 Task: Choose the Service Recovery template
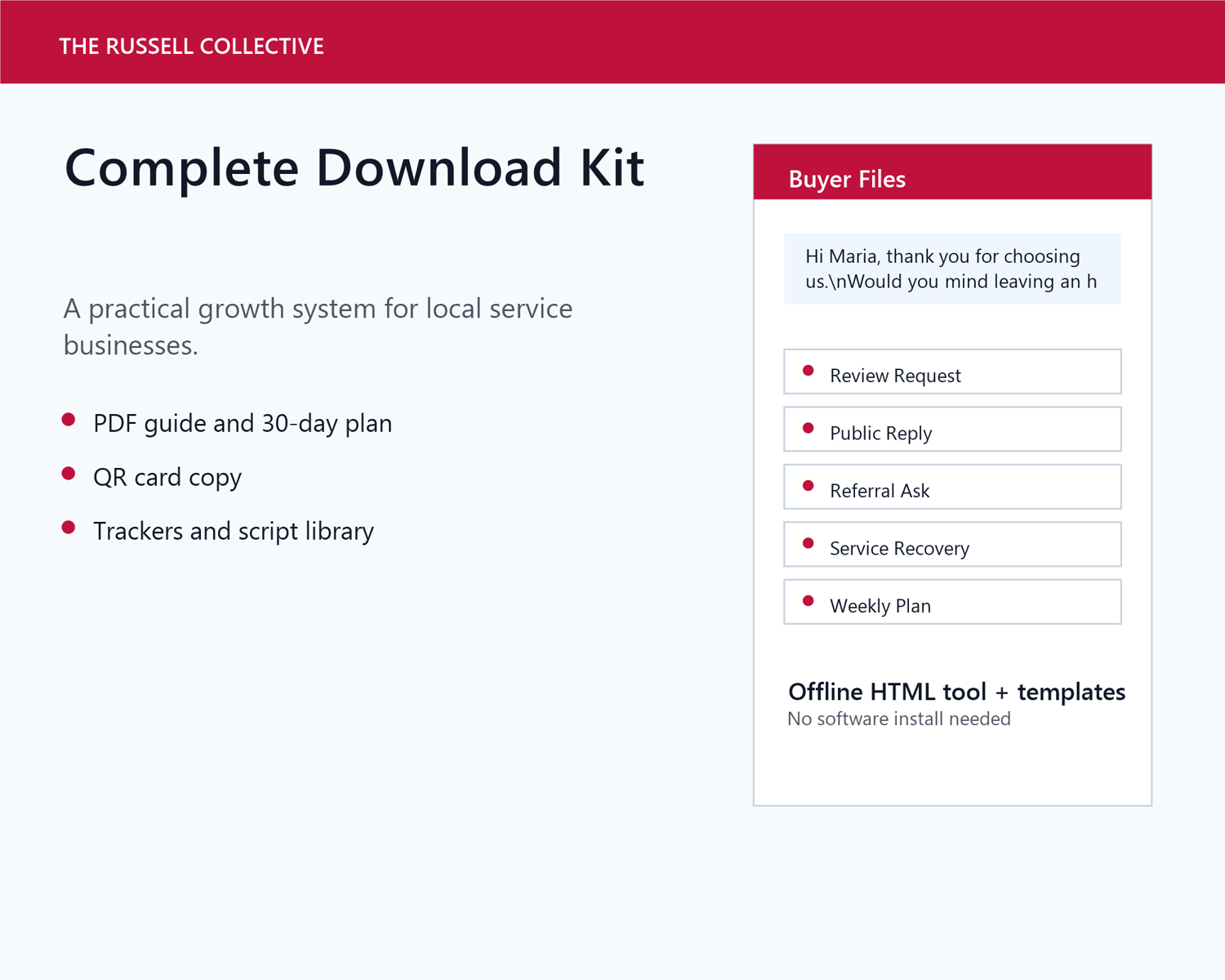[x=952, y=544]
